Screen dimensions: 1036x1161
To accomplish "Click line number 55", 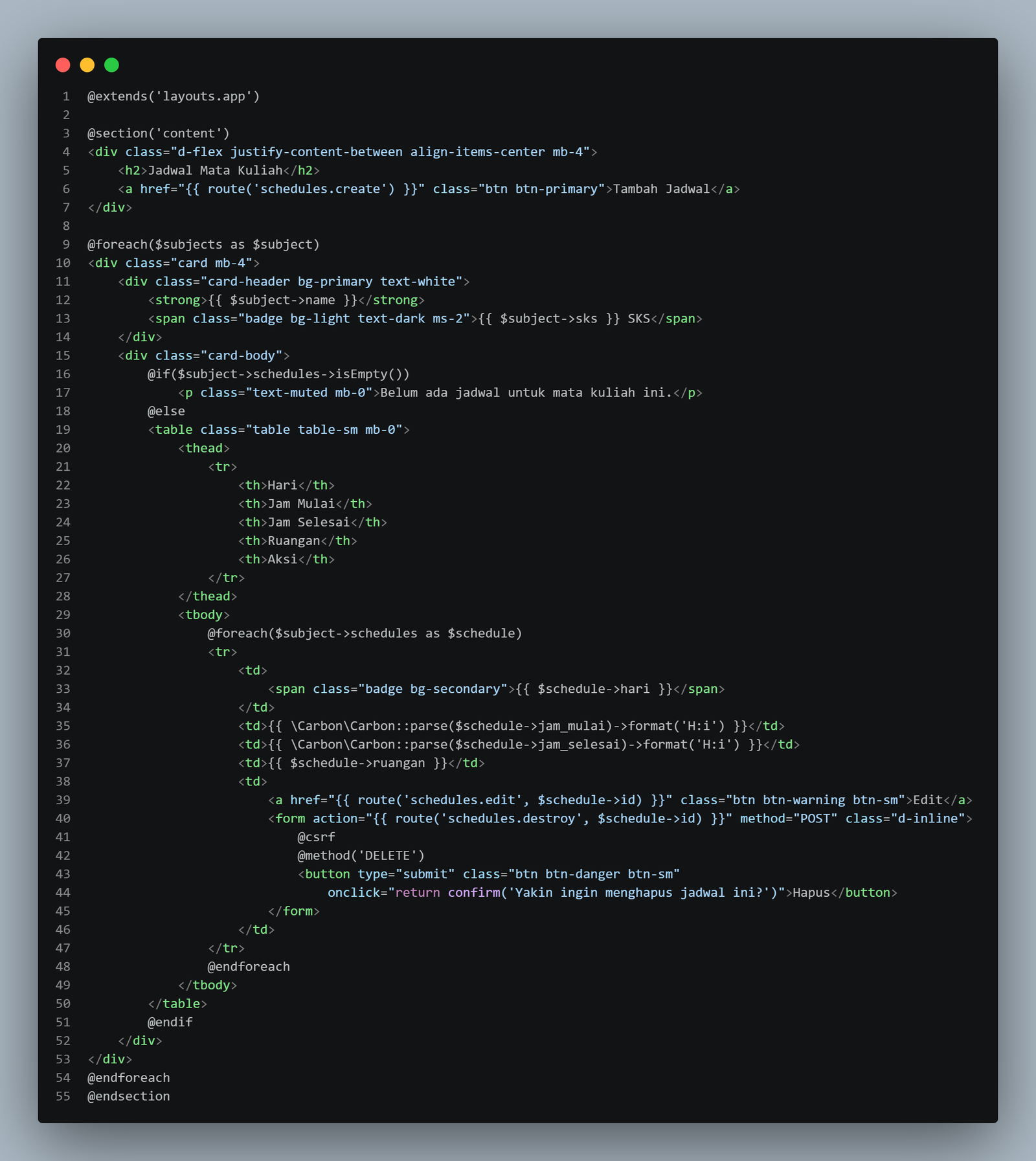I will (63, 1097).
